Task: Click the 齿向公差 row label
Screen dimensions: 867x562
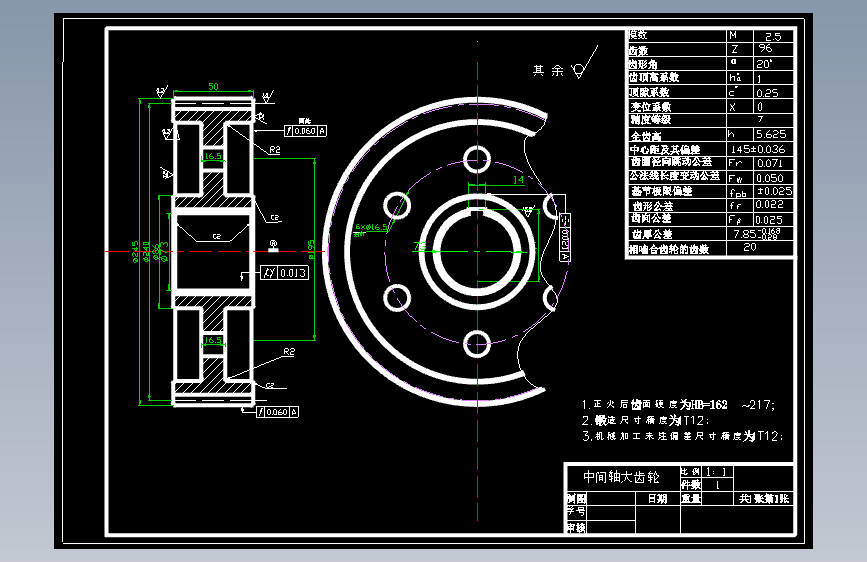Action: coord(651,218)
